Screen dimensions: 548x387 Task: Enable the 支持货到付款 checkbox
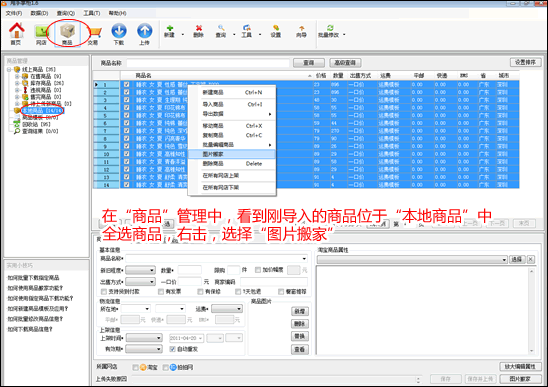(x=104, y=292)
